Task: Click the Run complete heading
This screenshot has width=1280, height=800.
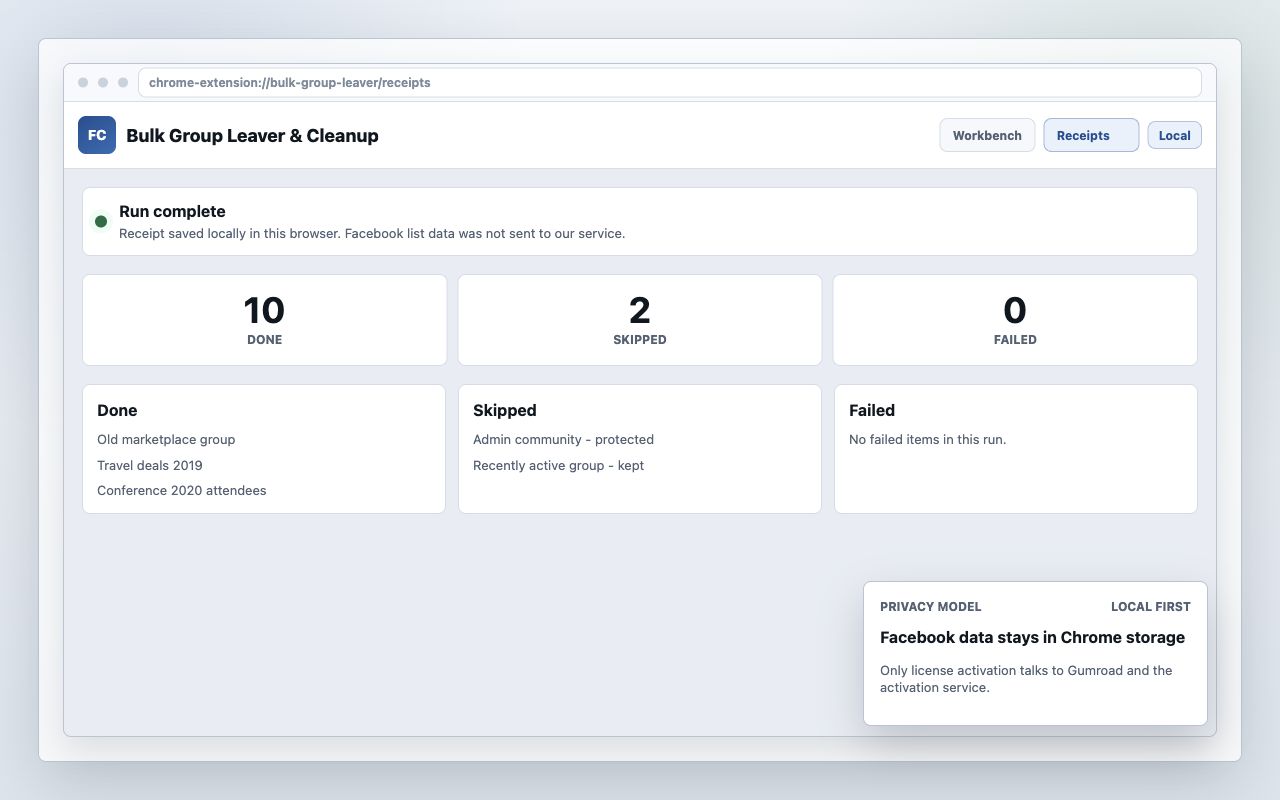Action: click(172, 211)
